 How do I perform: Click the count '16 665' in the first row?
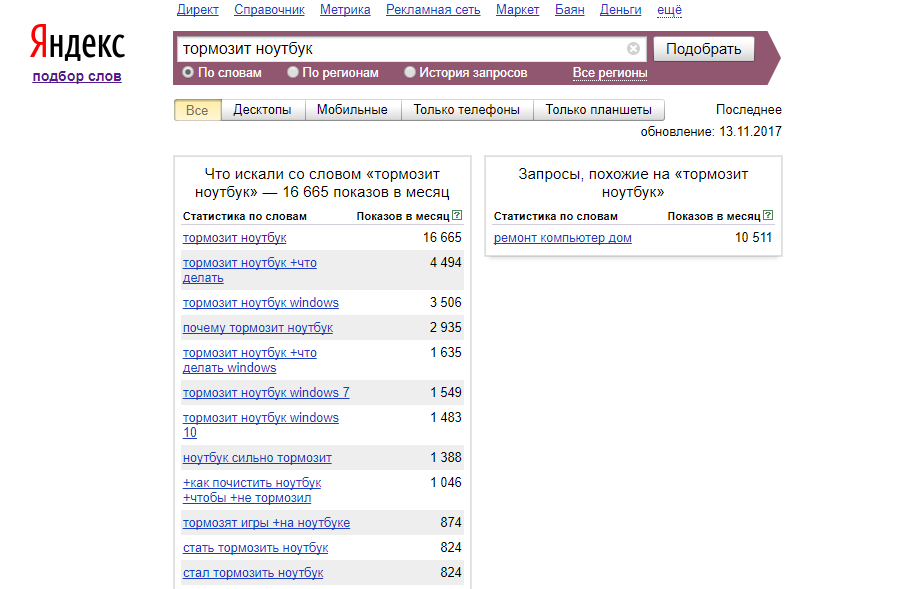point(442,237)
